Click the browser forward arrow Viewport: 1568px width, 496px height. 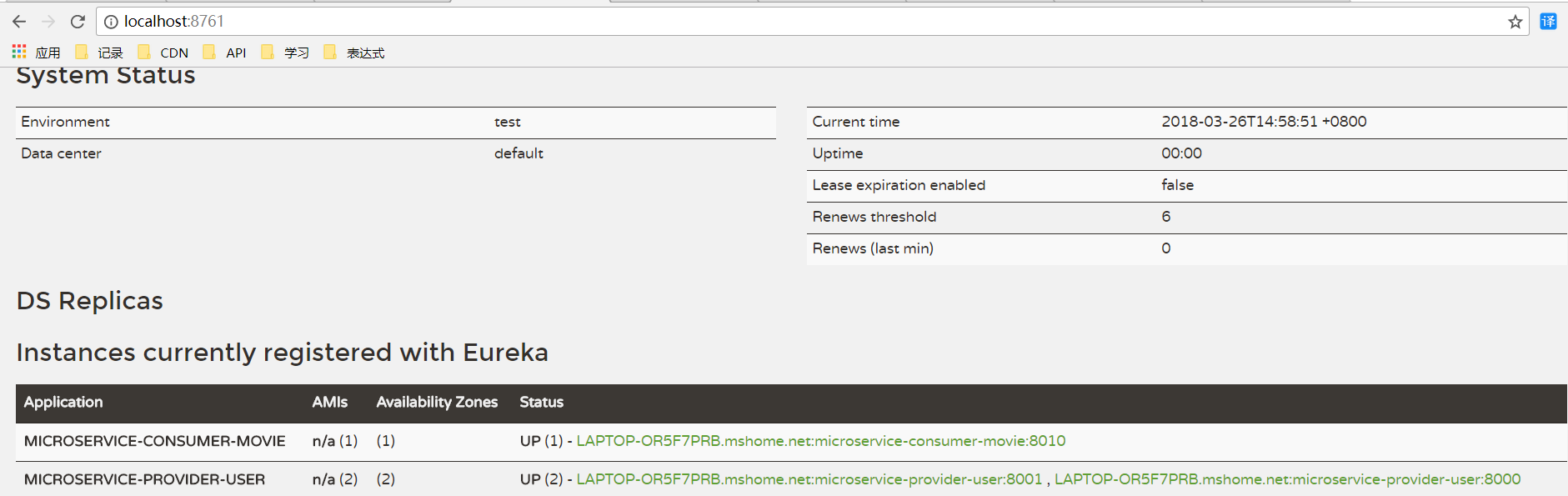pyautogui.click(x=48, y=22)
